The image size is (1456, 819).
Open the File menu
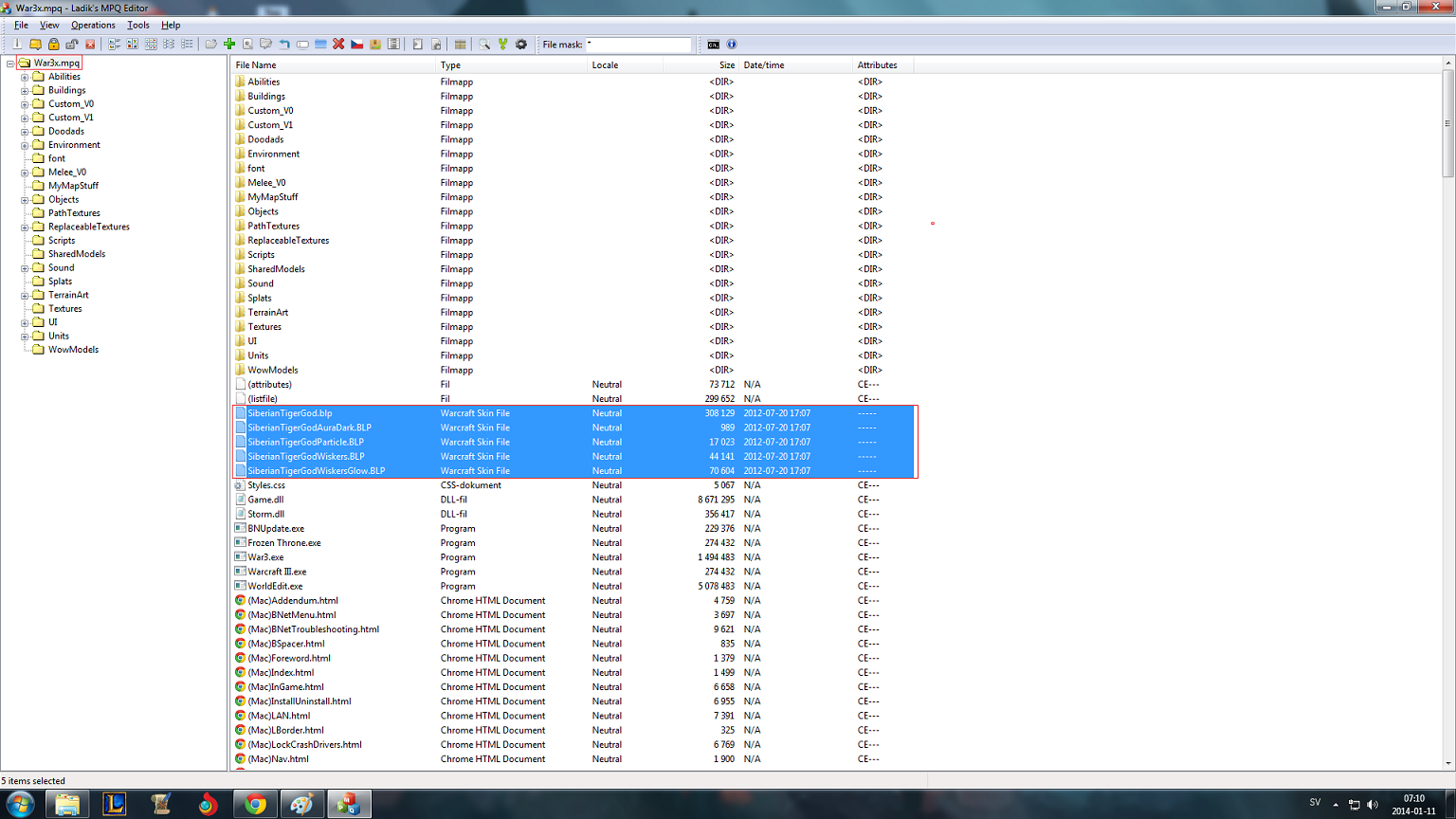tap(21, 25)
